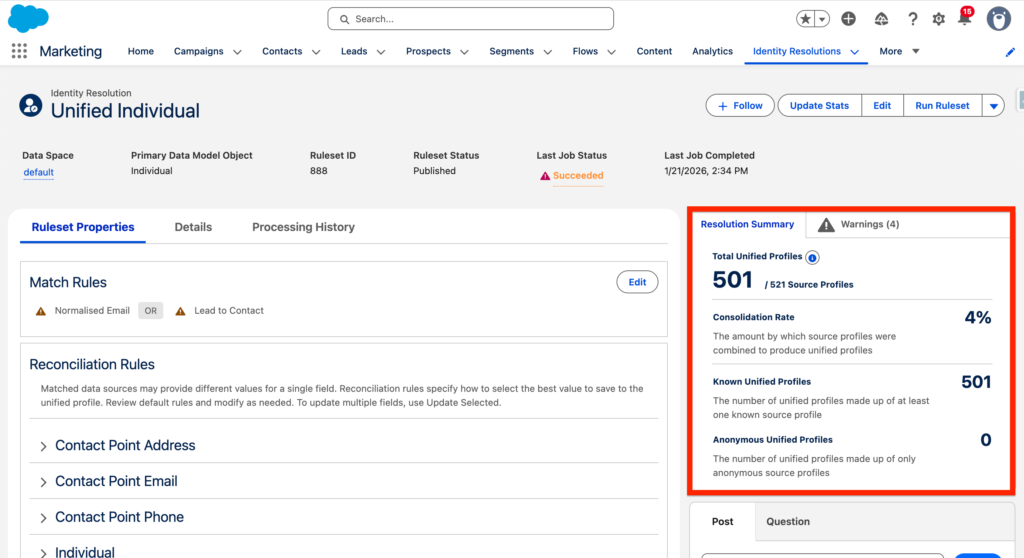Open the More navigation dropdown
The height and width of the screenshot is (558, 1024).
(x=899, y=51)
